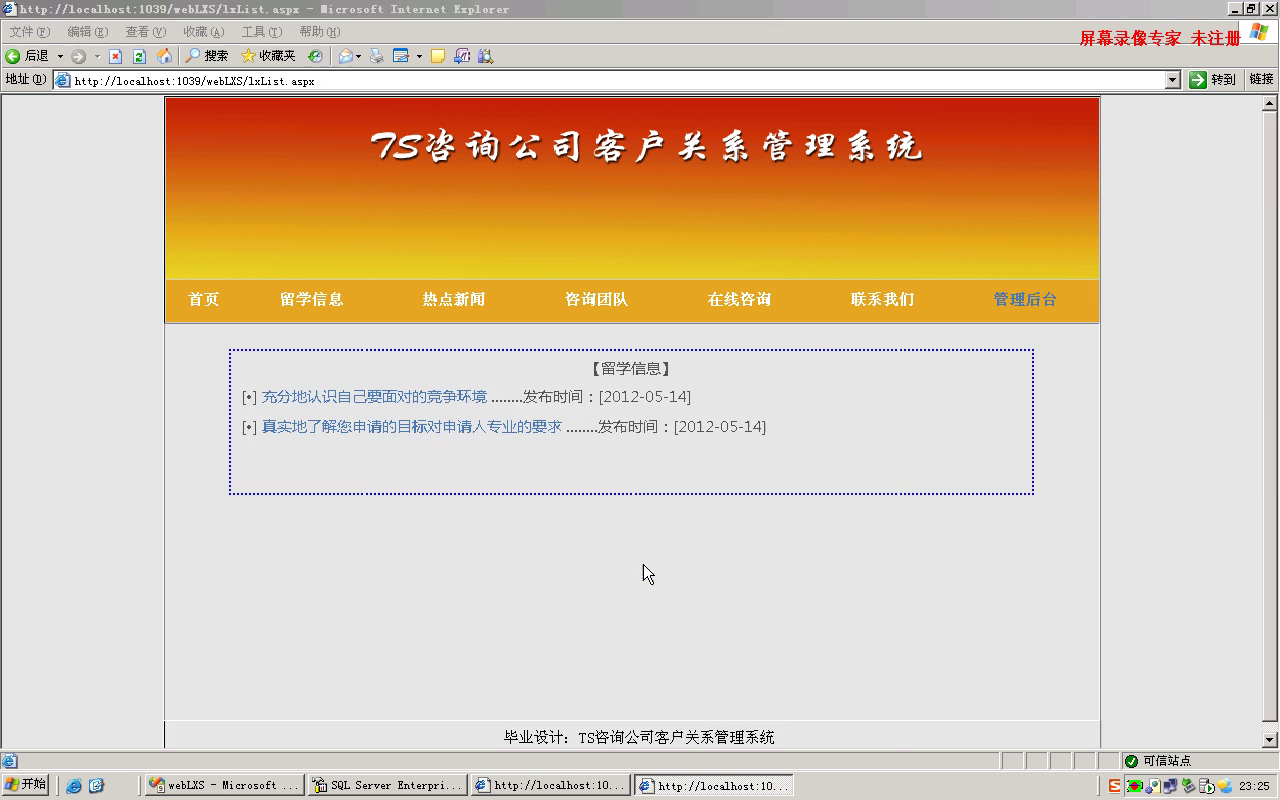Click the vertical scrollbar down arrow
The height and width of the screenshot is (800, 1280).
pos(1270,740)
